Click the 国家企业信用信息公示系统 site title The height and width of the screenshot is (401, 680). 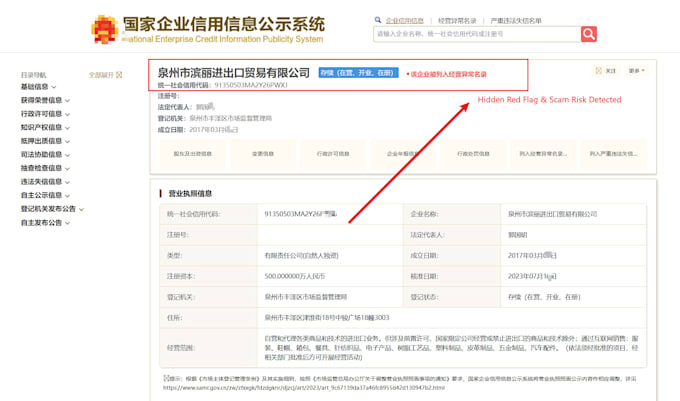(x=224, y=24)
